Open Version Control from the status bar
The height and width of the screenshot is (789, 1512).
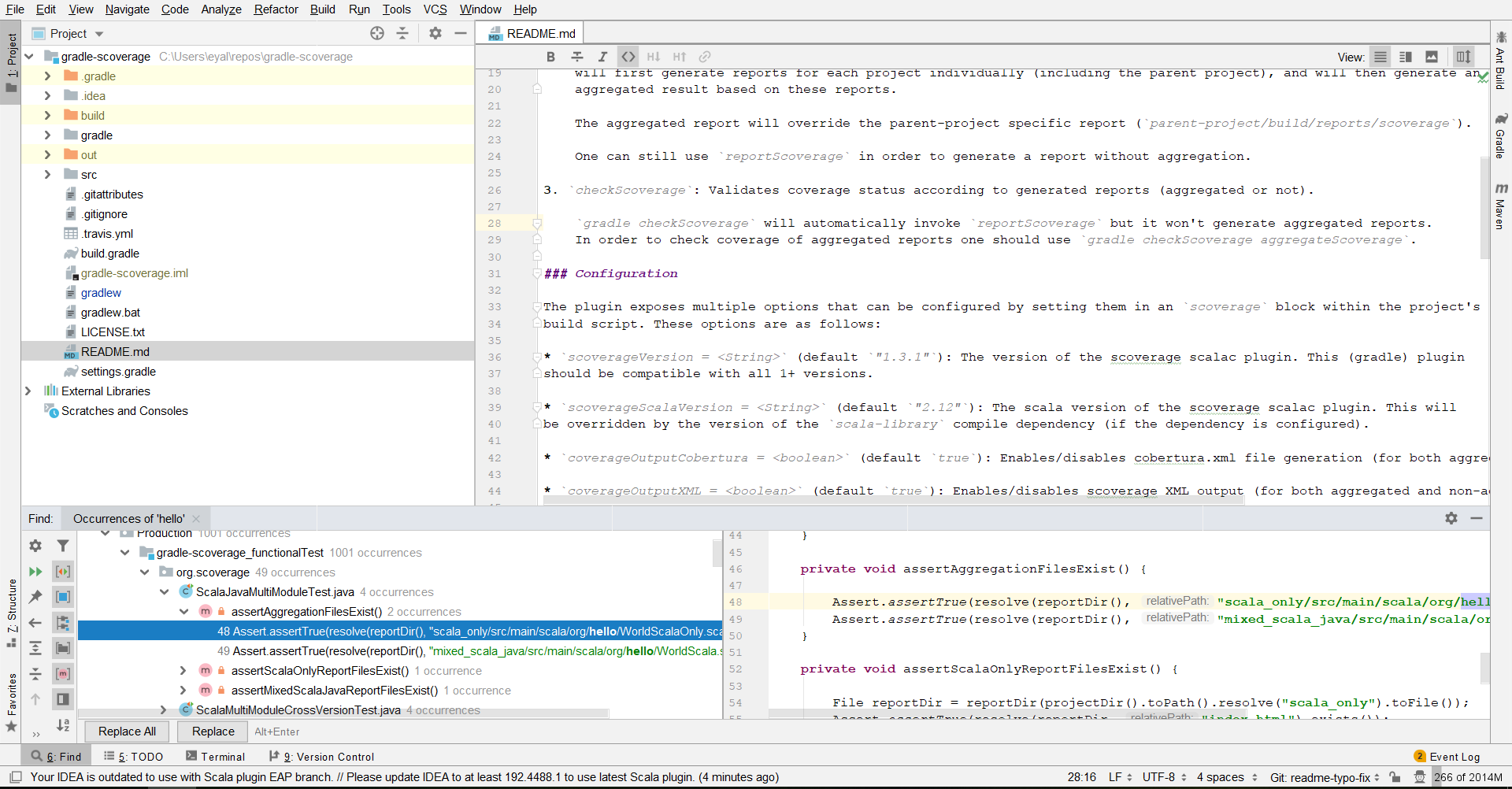328,756
